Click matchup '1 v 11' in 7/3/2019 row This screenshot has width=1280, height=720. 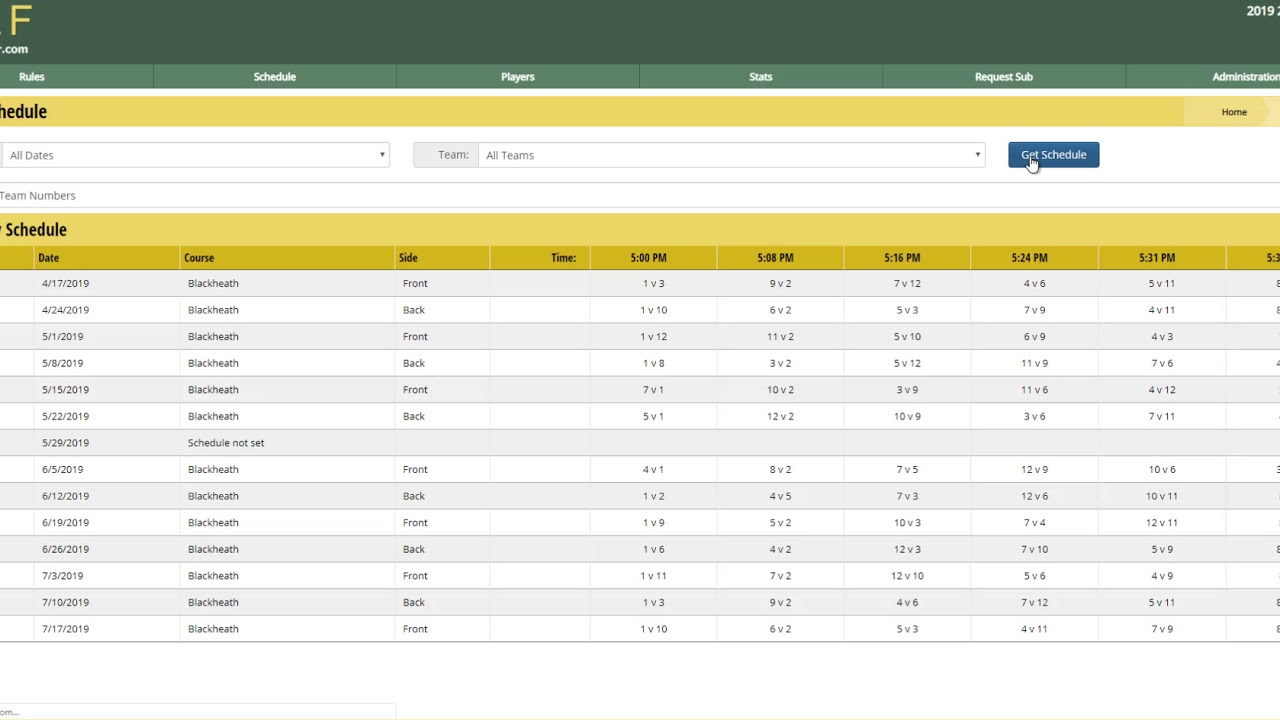click(x=653, y=575)
